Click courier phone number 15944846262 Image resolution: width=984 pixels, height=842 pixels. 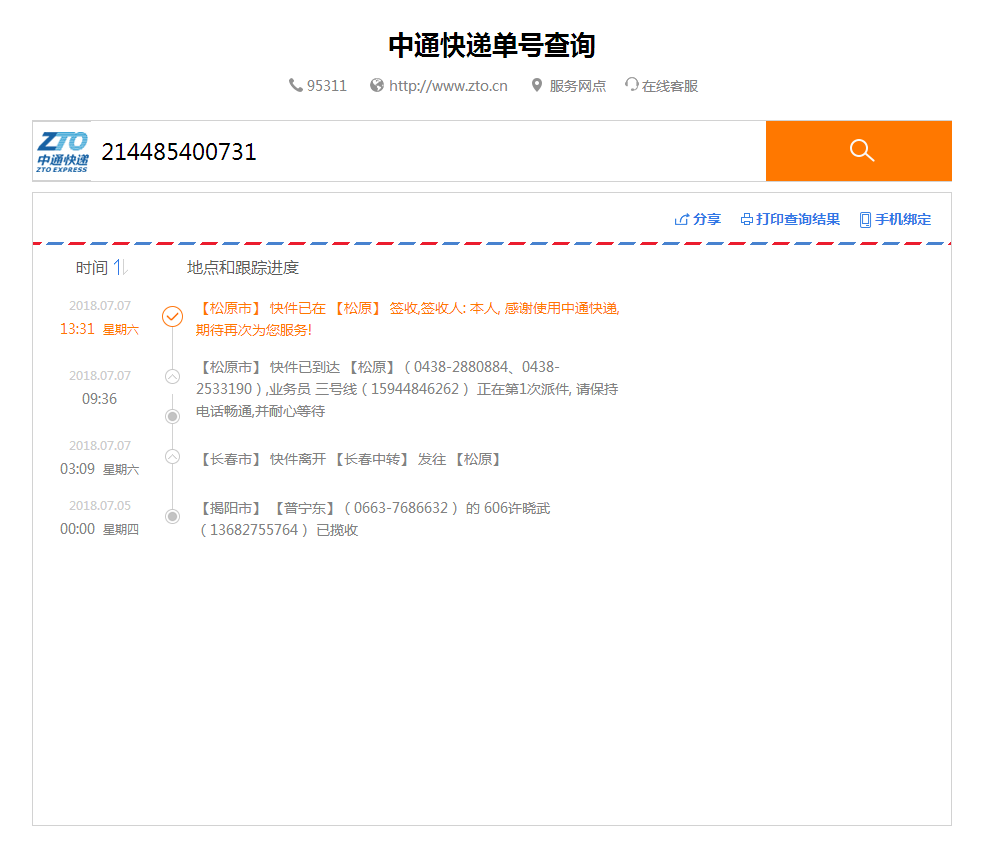pyautogui.click(x=415, y=389)
